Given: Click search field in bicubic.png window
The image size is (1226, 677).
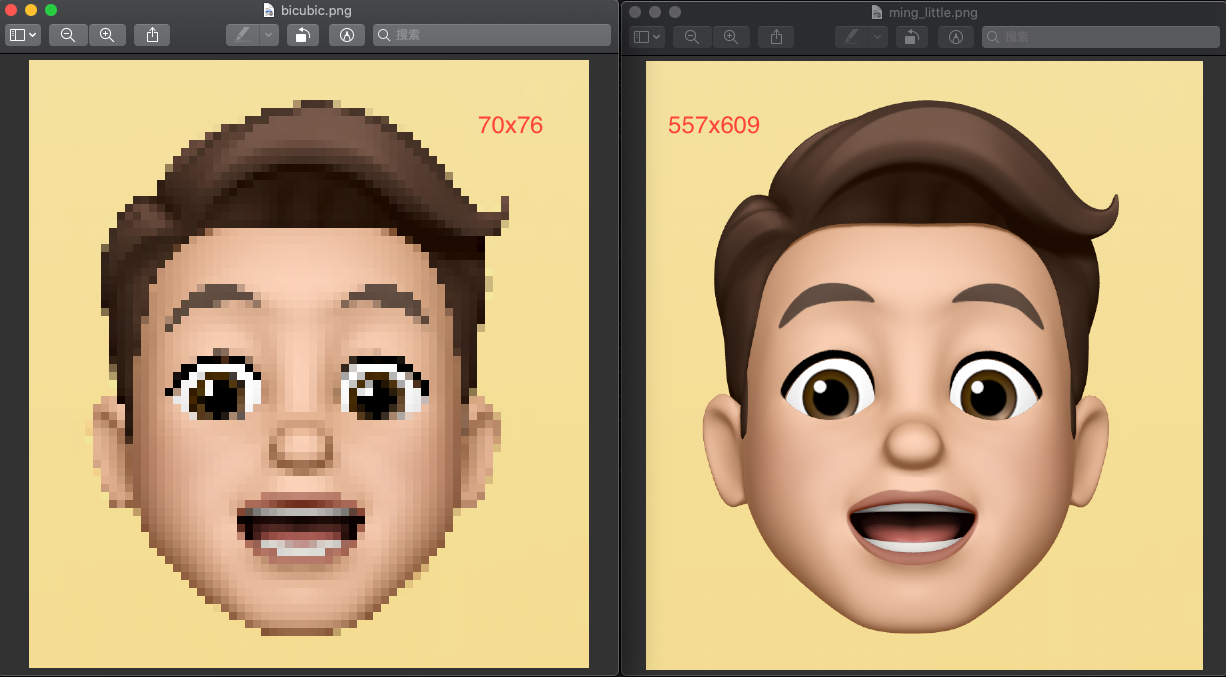Looking at the screenshot, I should pos(491,35).
